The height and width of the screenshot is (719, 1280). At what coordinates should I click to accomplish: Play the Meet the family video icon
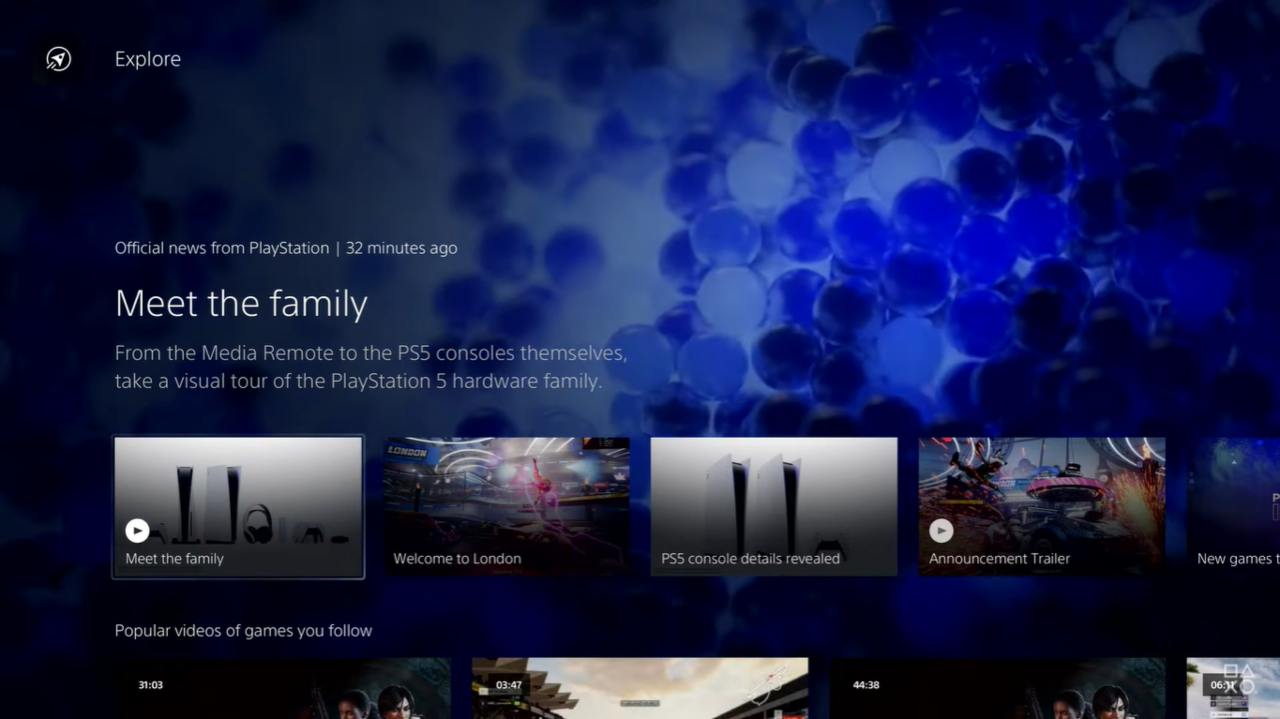click(137, 531)
